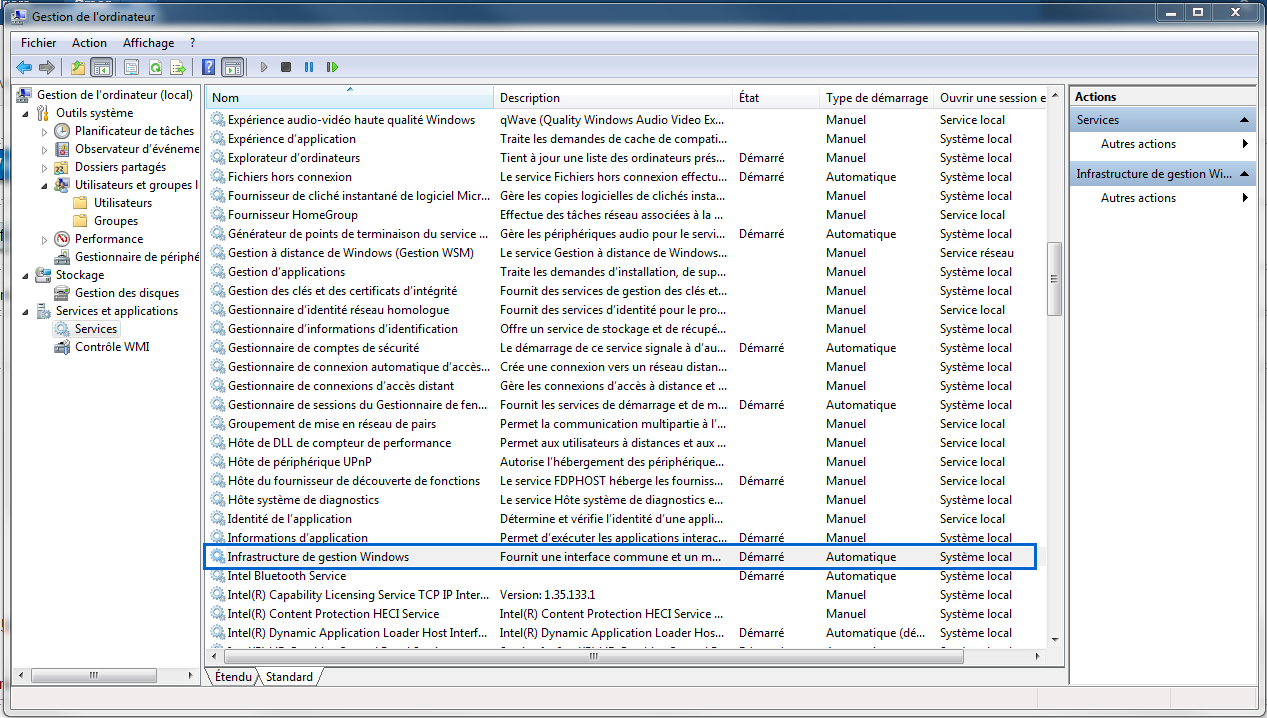
Task: Toggle the Action pane show/hide toolbar button
Action: pyautogui.click(x=232, y=67)
